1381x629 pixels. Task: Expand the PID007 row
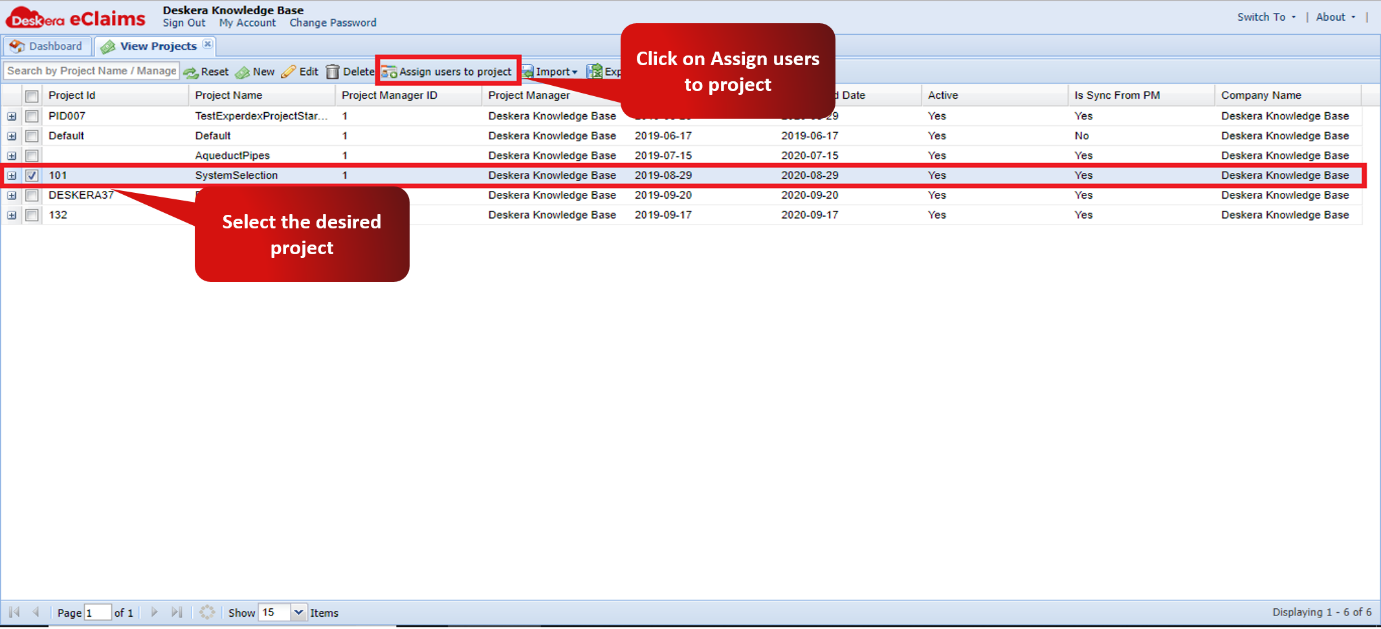12,116
